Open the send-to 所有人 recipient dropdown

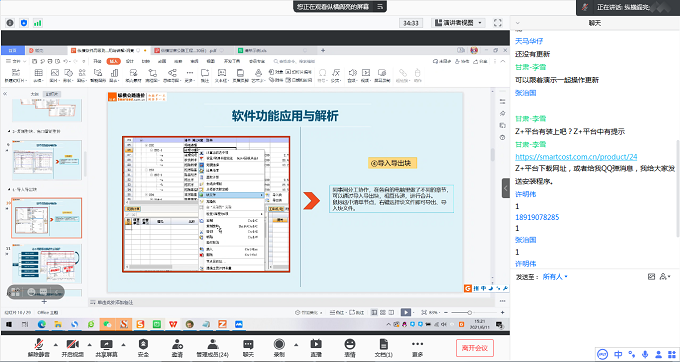(x=555, y=277)
